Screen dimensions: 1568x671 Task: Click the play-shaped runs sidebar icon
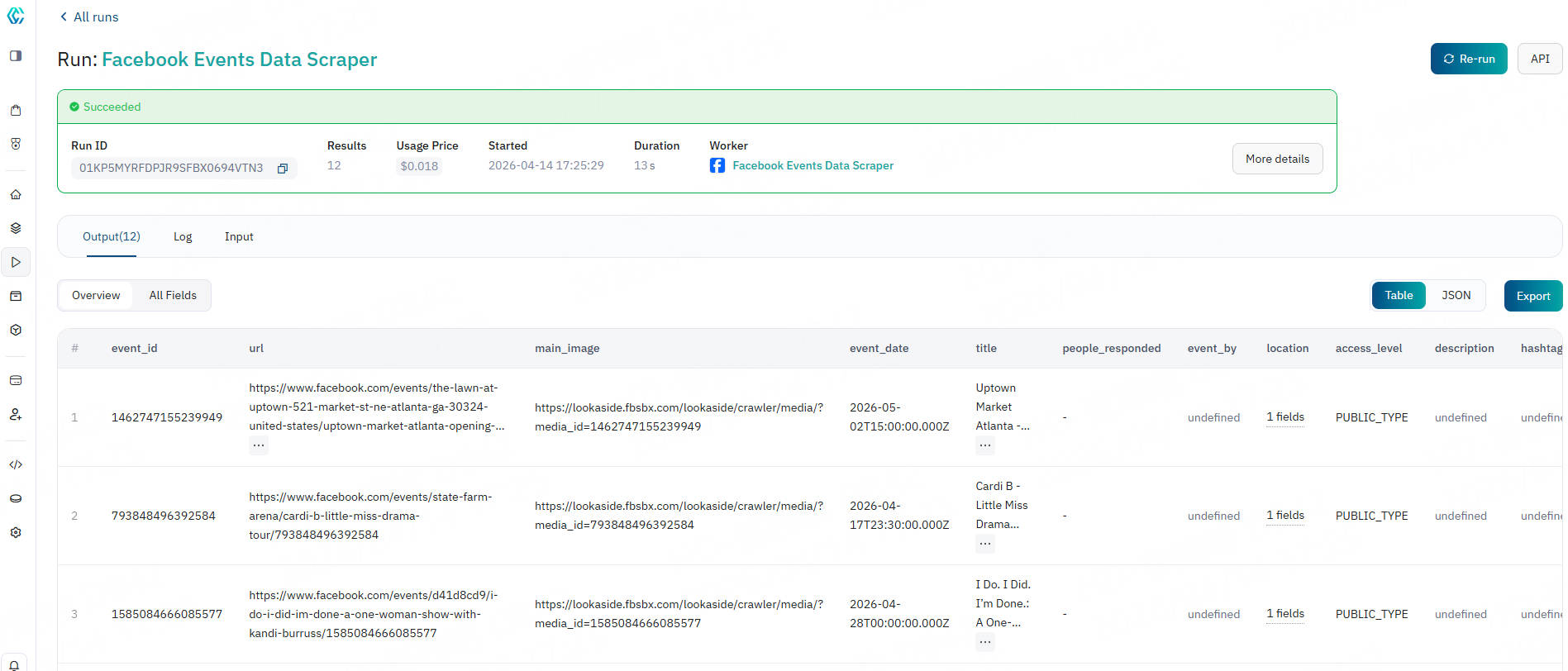[16, 262]
